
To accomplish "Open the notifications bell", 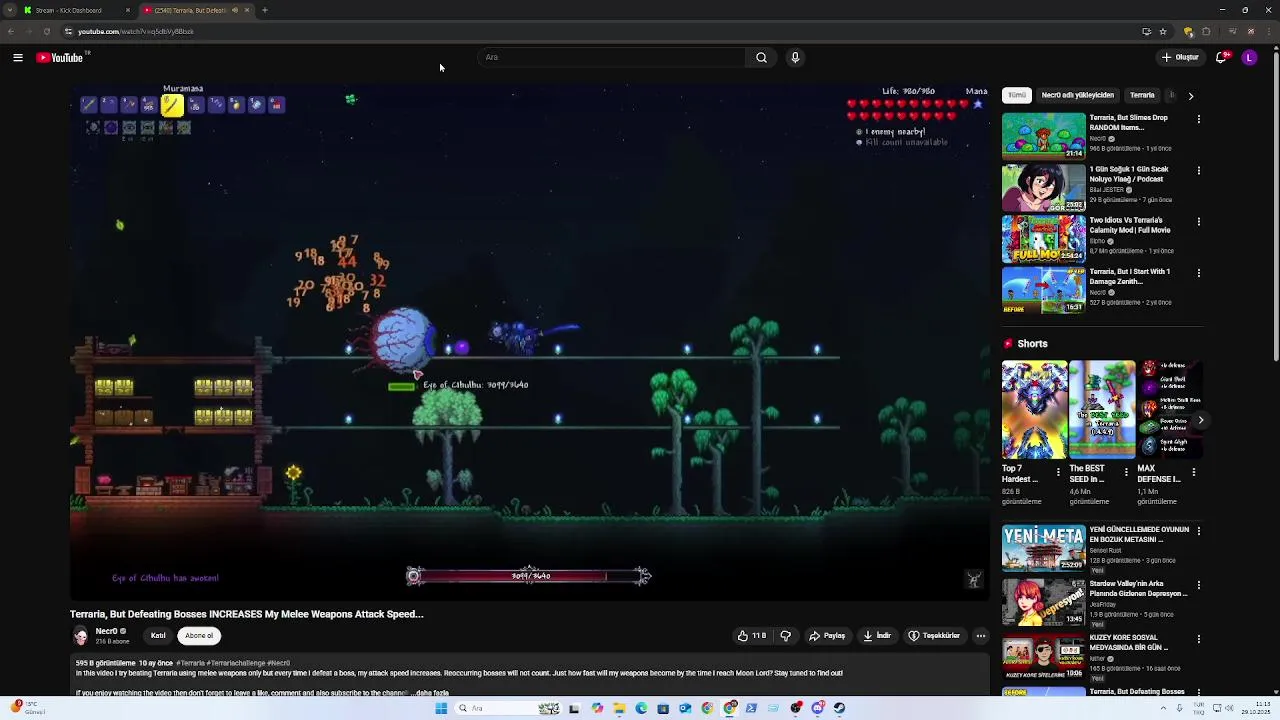I will coord(1221,57).
